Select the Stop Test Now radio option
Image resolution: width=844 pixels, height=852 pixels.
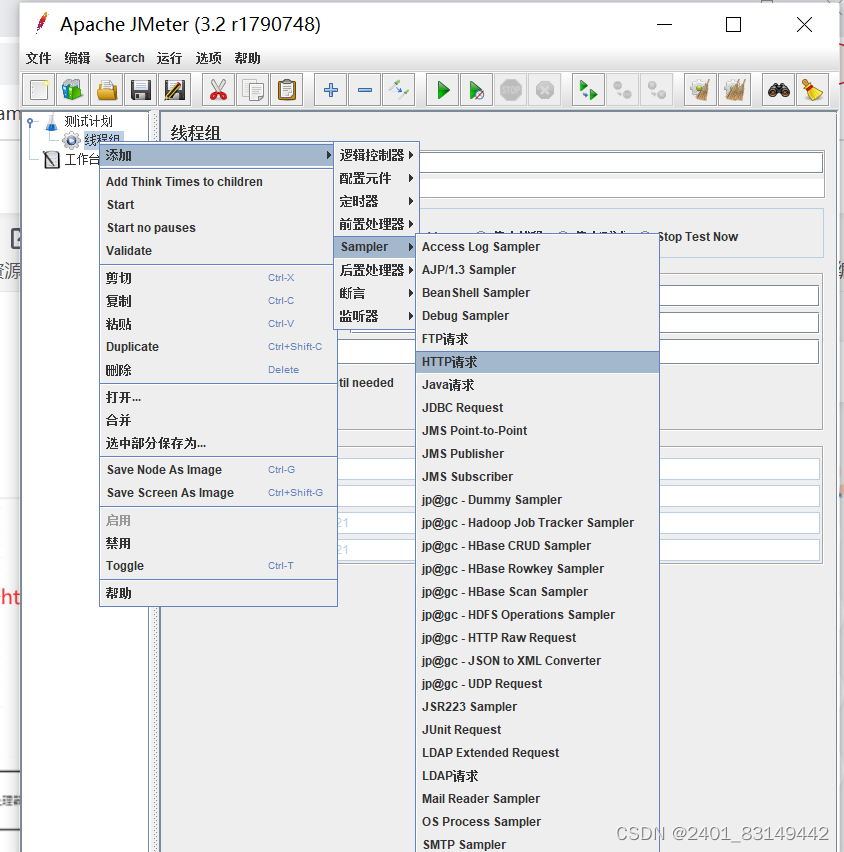point(698,237)
